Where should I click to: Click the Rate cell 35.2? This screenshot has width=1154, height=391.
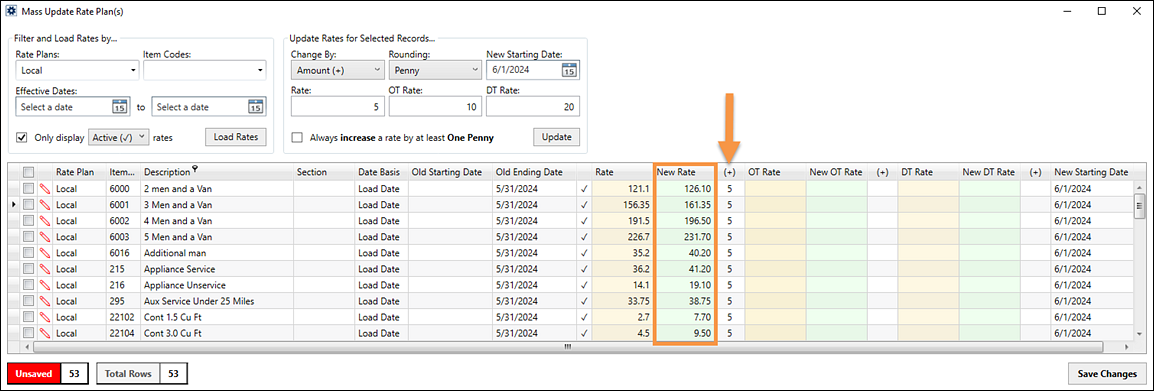coord(622,253)
